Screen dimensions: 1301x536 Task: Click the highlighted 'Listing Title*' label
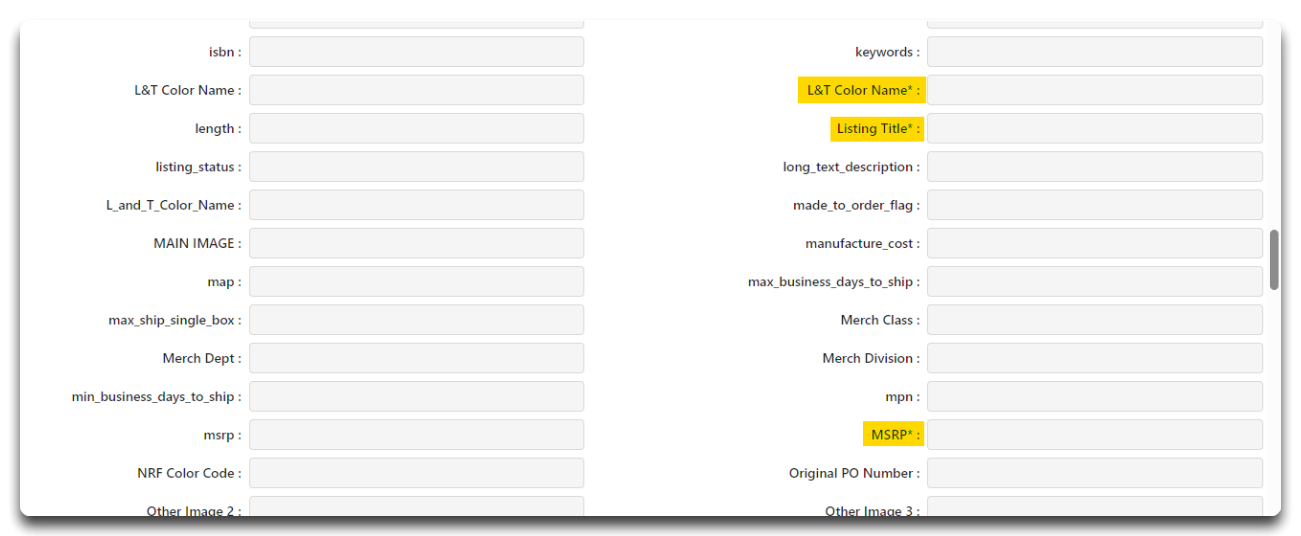click(877, 129)
